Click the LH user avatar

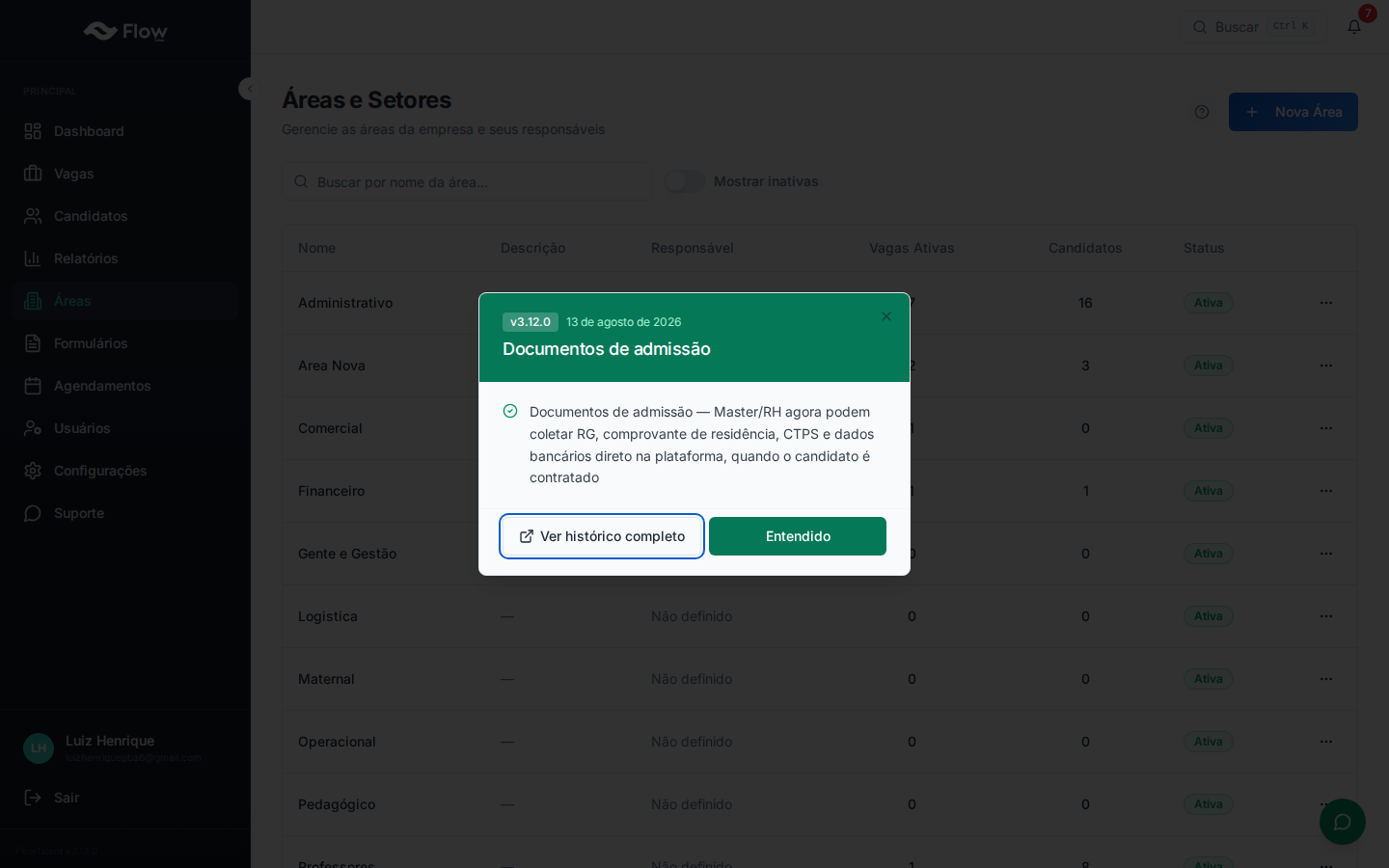39,748
